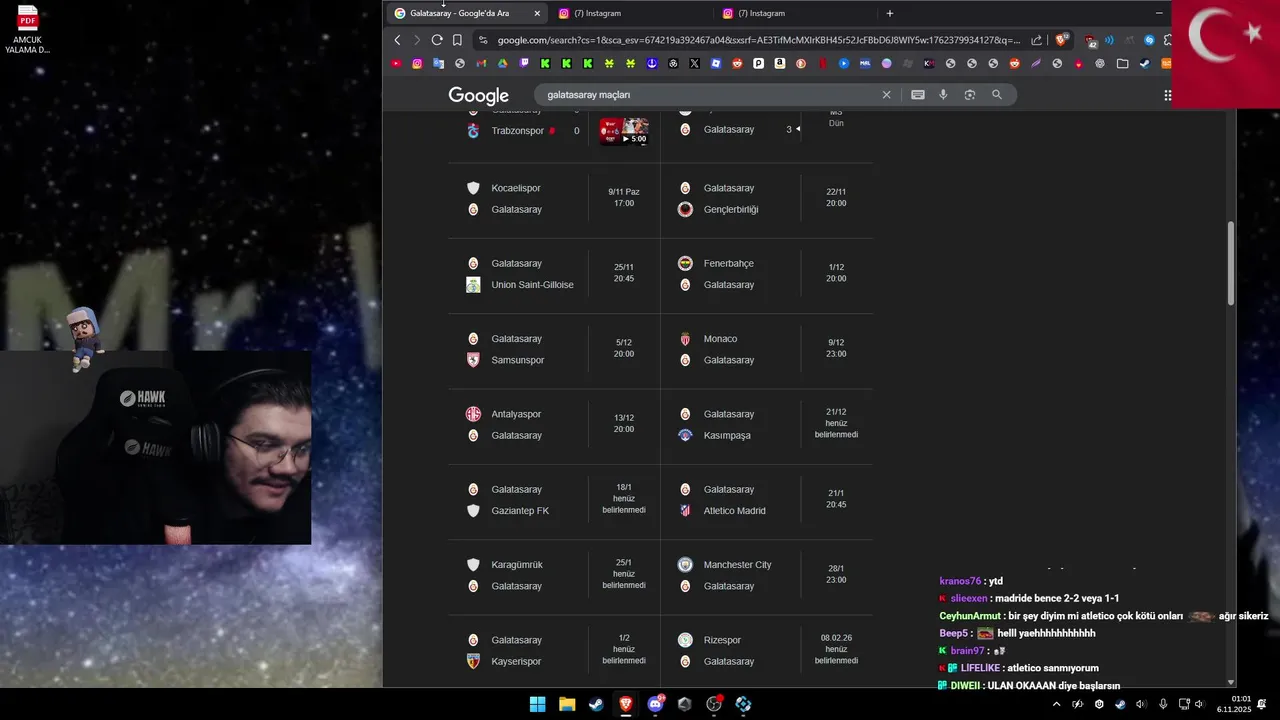Open the notification bell in system tray
Image resolution: width=1280 pixels, height=720 pixels.
pos(1262,704)
